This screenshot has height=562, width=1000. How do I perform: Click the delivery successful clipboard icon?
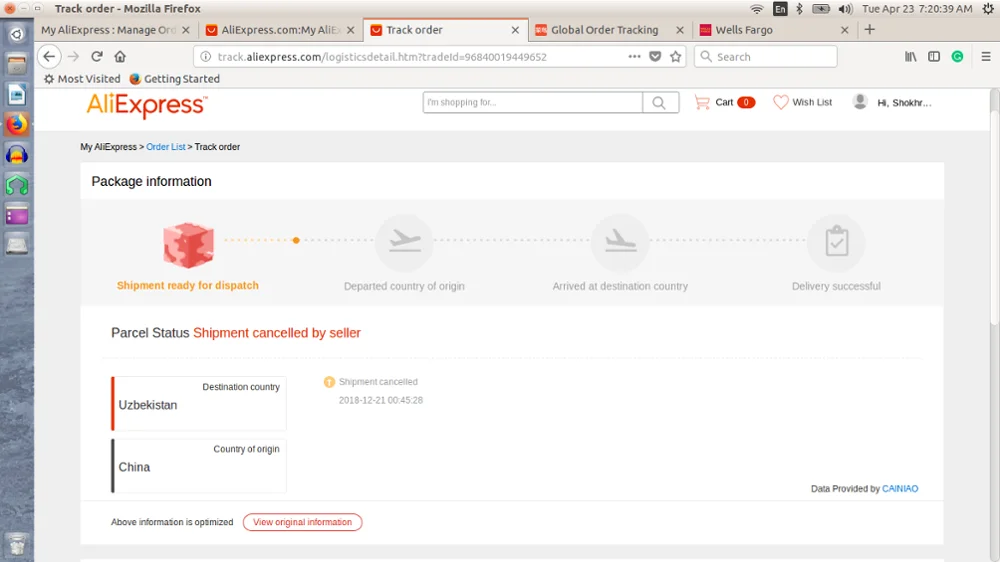836,242
